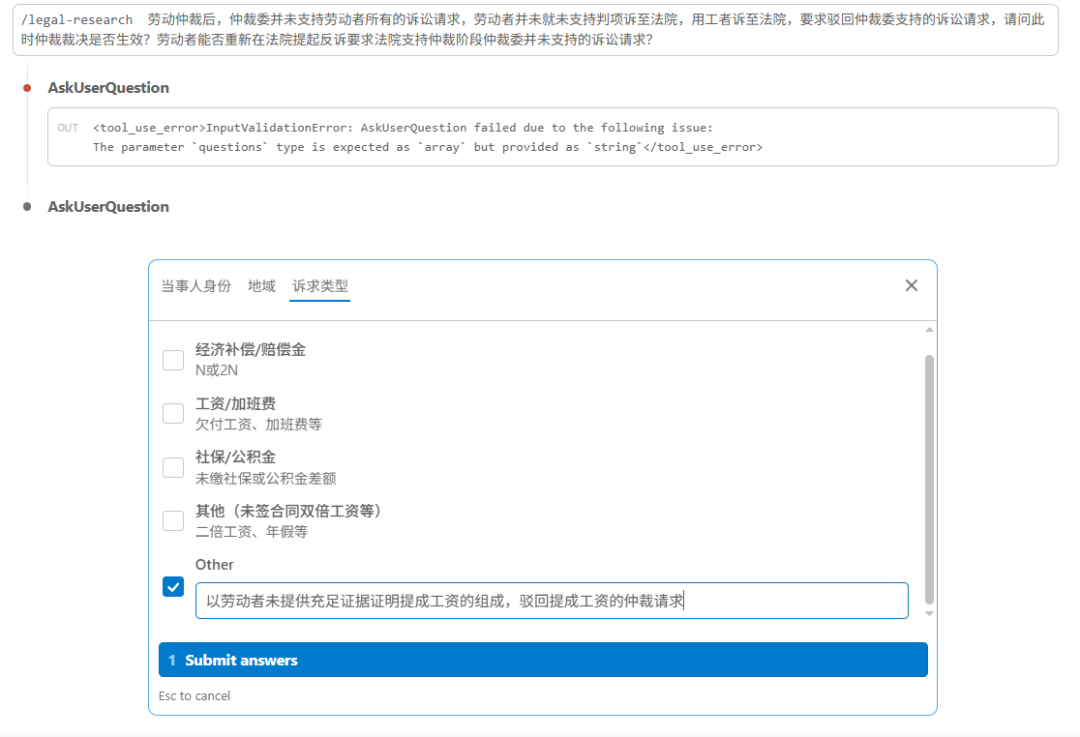Close the question dialog with X
The height and width of the screenshot is (737, 1080).
click(911, 285)
